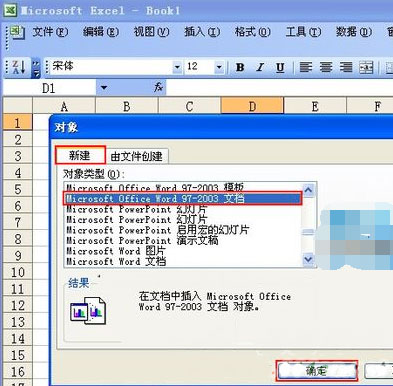Select column F header

point(370,106)
